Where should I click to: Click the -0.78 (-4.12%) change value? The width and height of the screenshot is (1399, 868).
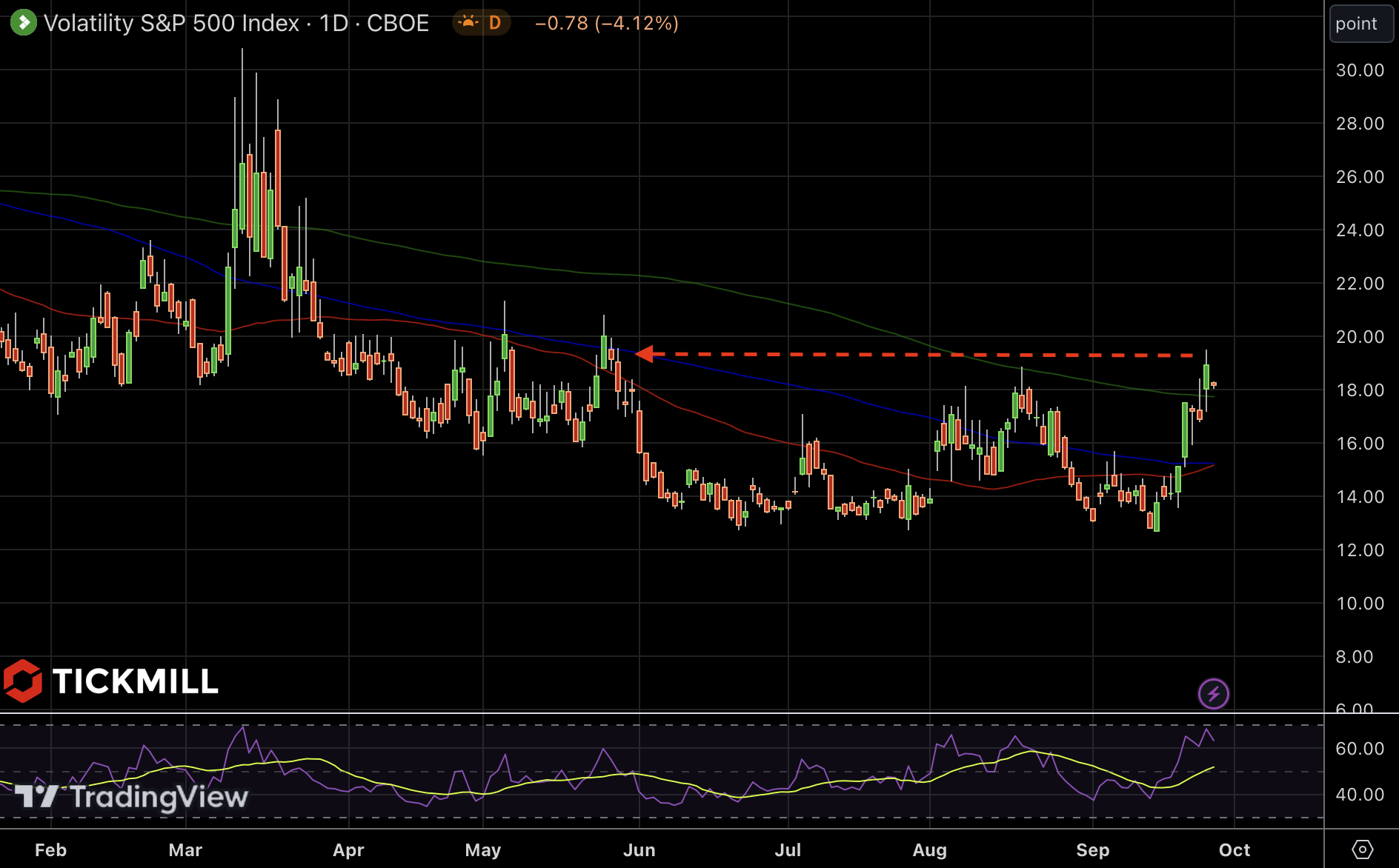coord(606,23)
